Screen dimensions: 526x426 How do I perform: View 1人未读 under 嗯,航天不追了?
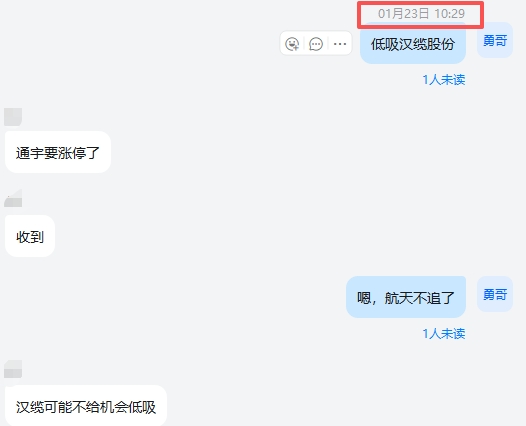[444, 334]
